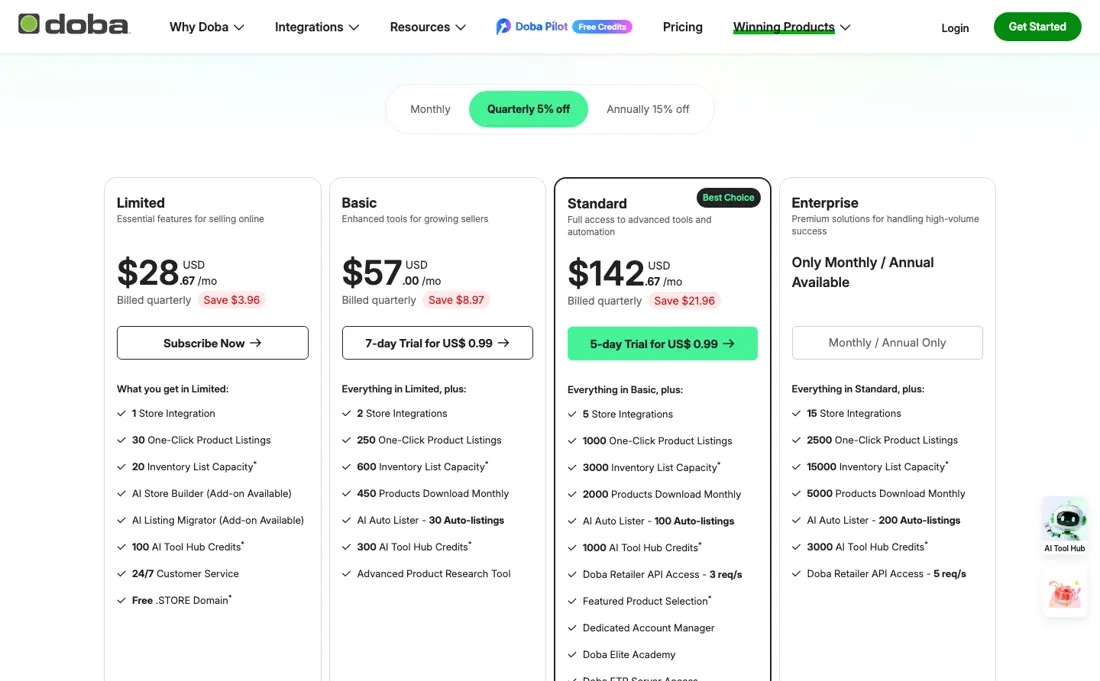Expand the Resources menu chevron
Viewport: 1100px width, 681px height.
tap(461, 27)
